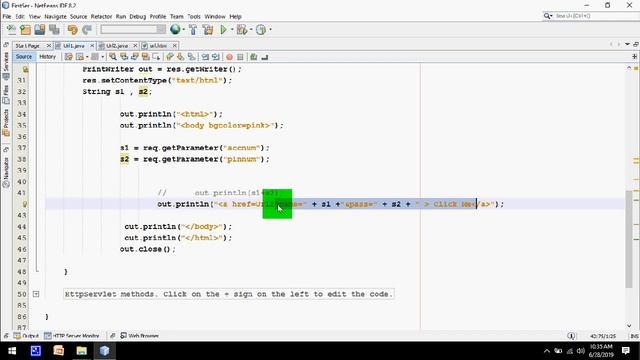Screen dimensions: 640x360
Task: Click Find Previous Occurrence icon
Action: (124, 57)
